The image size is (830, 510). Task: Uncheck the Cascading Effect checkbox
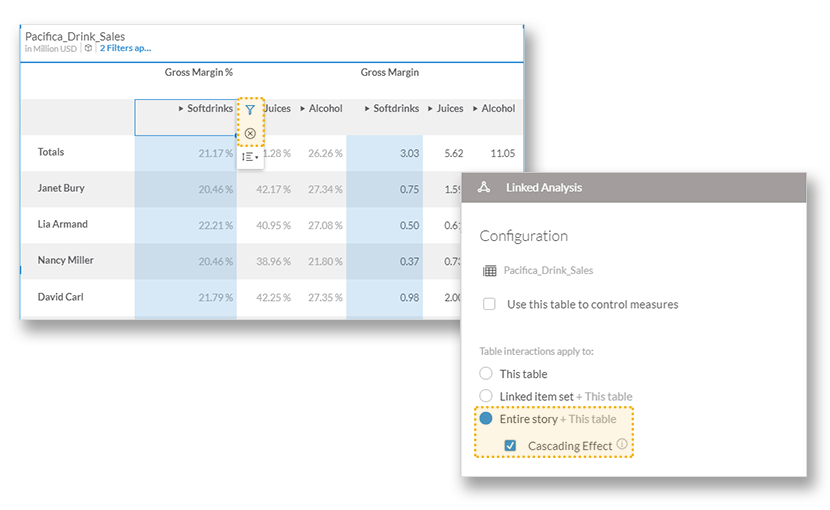510,446
